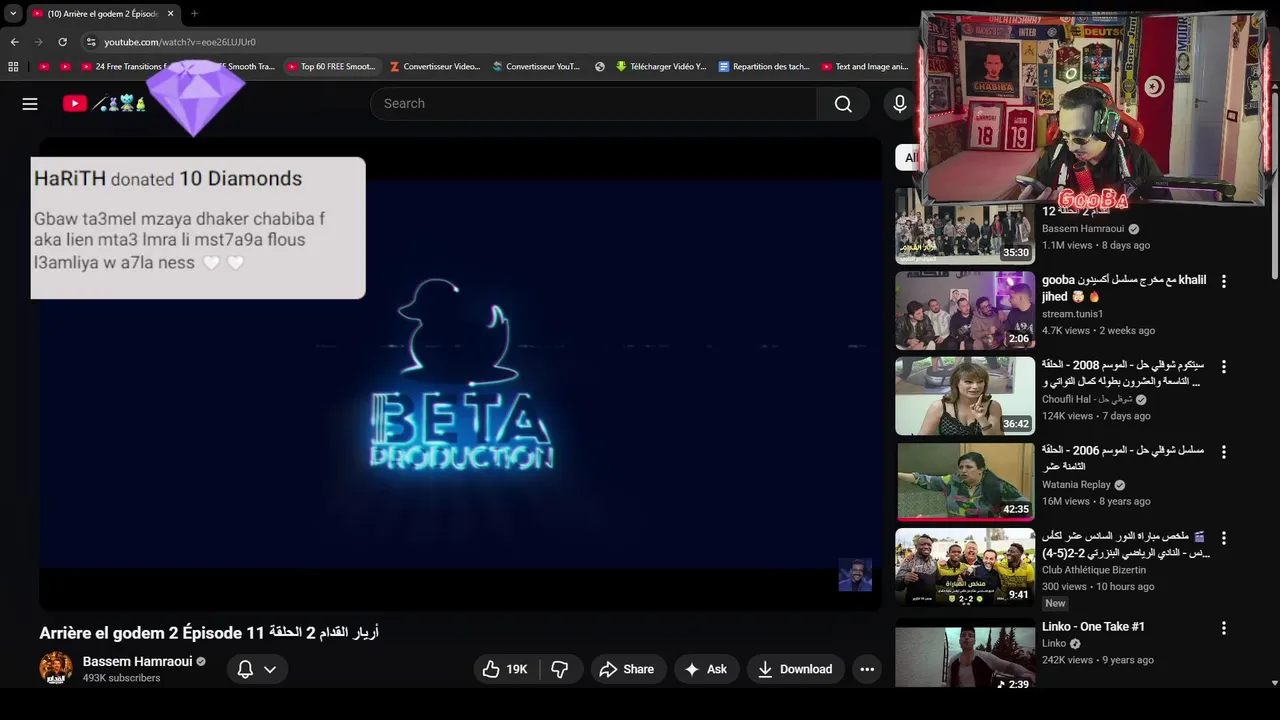Viewport: 1280px width, 720px height.
Task: Open Bassem Hamraoui channel name link
Action: click(x=138, y=661)
